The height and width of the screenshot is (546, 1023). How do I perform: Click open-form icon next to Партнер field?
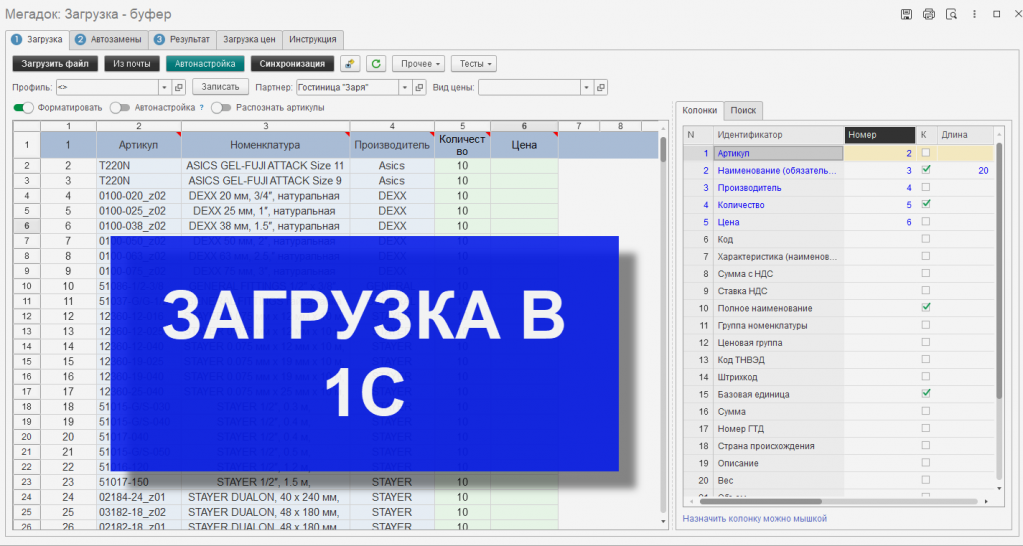point(420,87)
